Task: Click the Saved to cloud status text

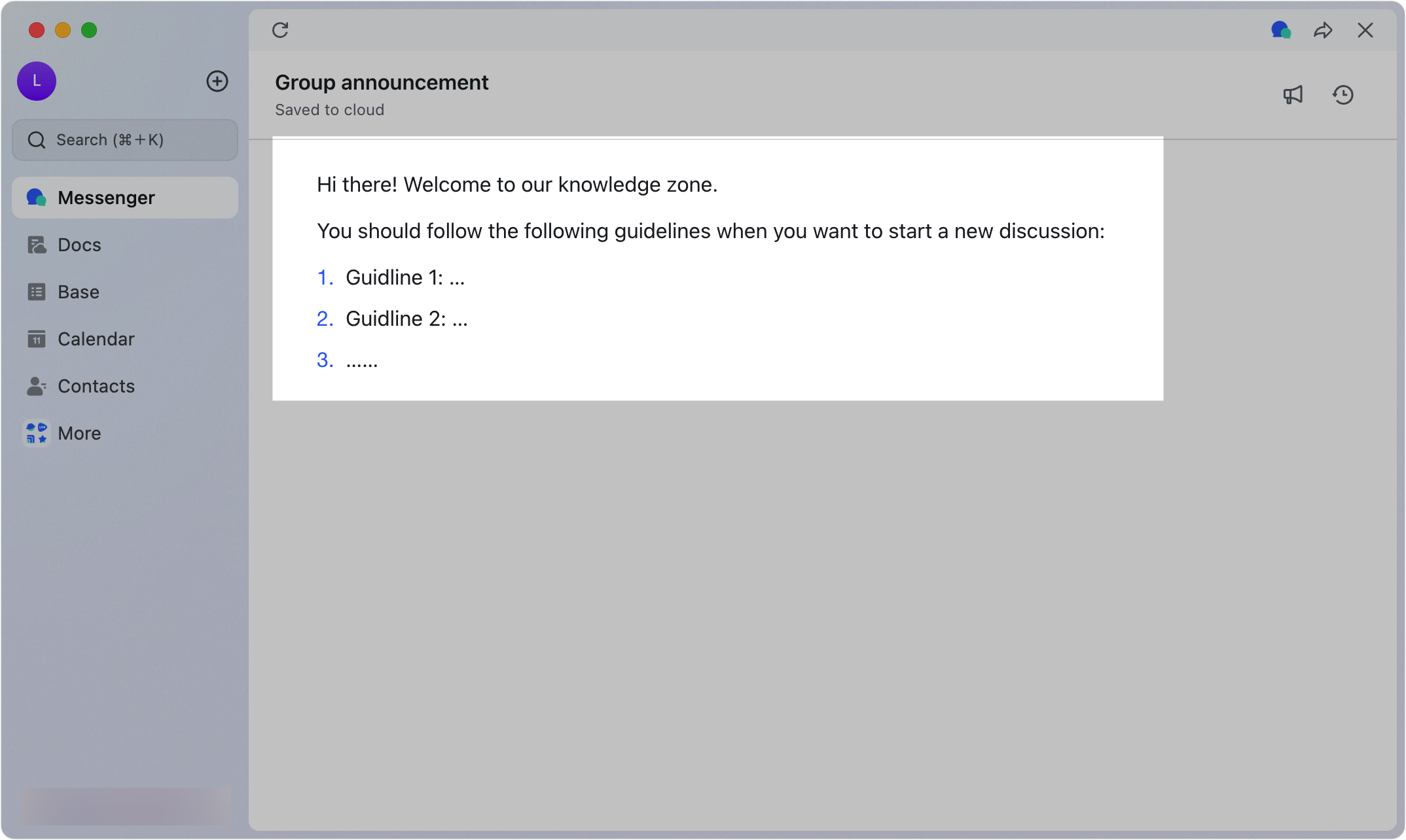Action: [329, 109]
